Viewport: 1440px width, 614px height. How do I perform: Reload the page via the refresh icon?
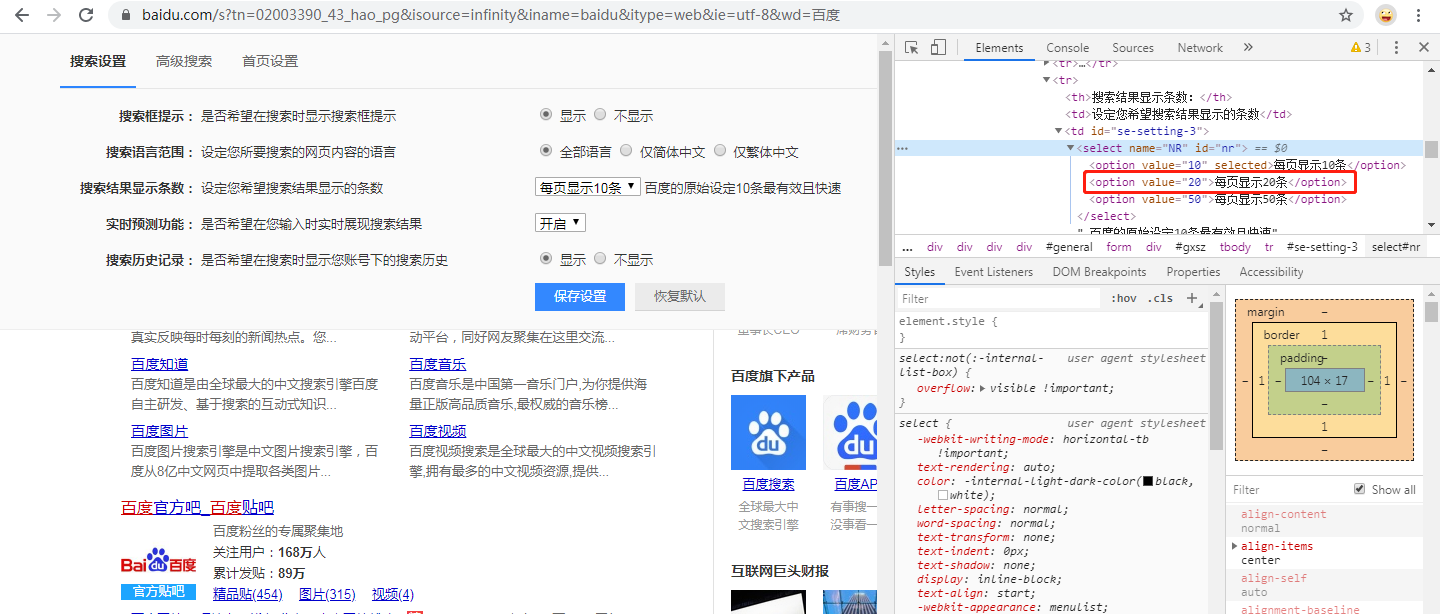pyautogui.click(x=86, y=15)
